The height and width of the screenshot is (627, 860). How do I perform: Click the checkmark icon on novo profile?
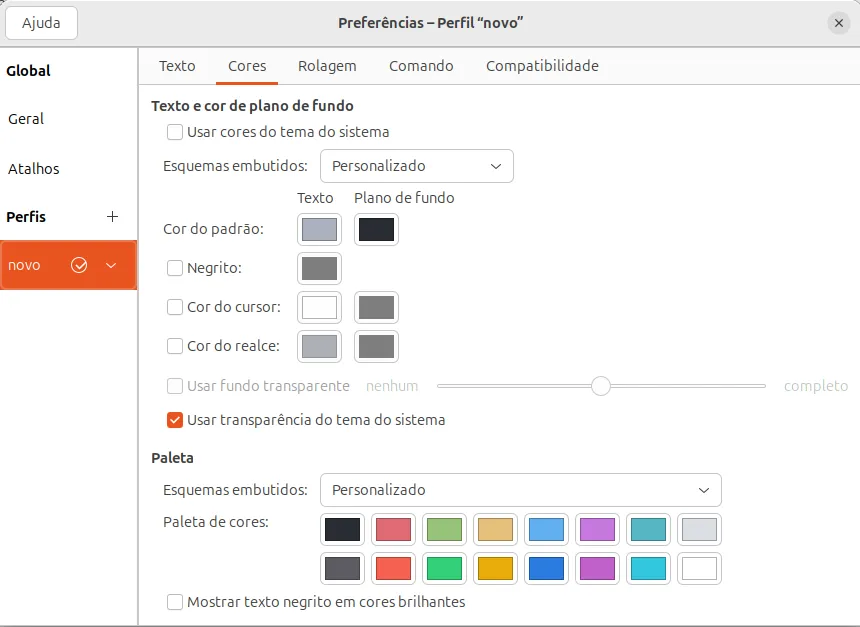click(x=80, y=265)
